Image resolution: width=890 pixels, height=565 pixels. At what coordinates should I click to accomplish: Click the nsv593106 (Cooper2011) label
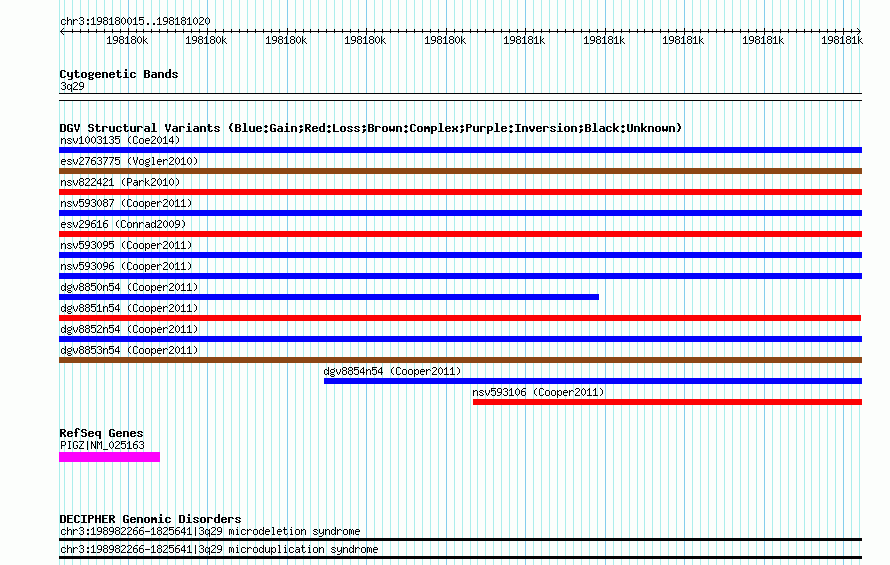pyautogui.click(x=538, y=392)
